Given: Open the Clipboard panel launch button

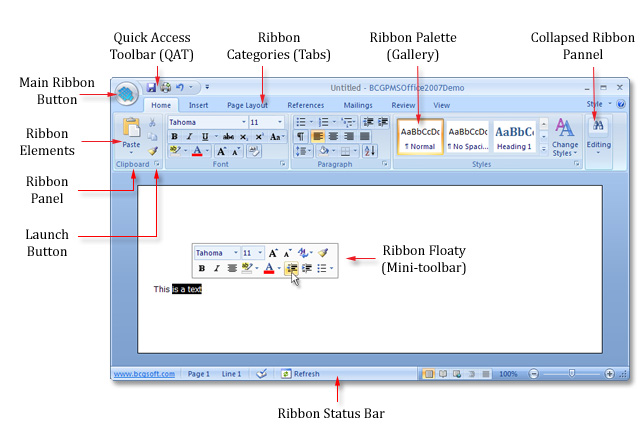Looking at the screenshot, I should point(157,164).
